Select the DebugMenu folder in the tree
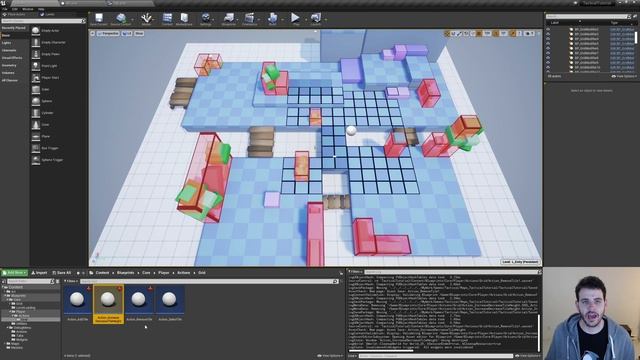The width and height of the screenshot is (640, 360). [22, 328]
